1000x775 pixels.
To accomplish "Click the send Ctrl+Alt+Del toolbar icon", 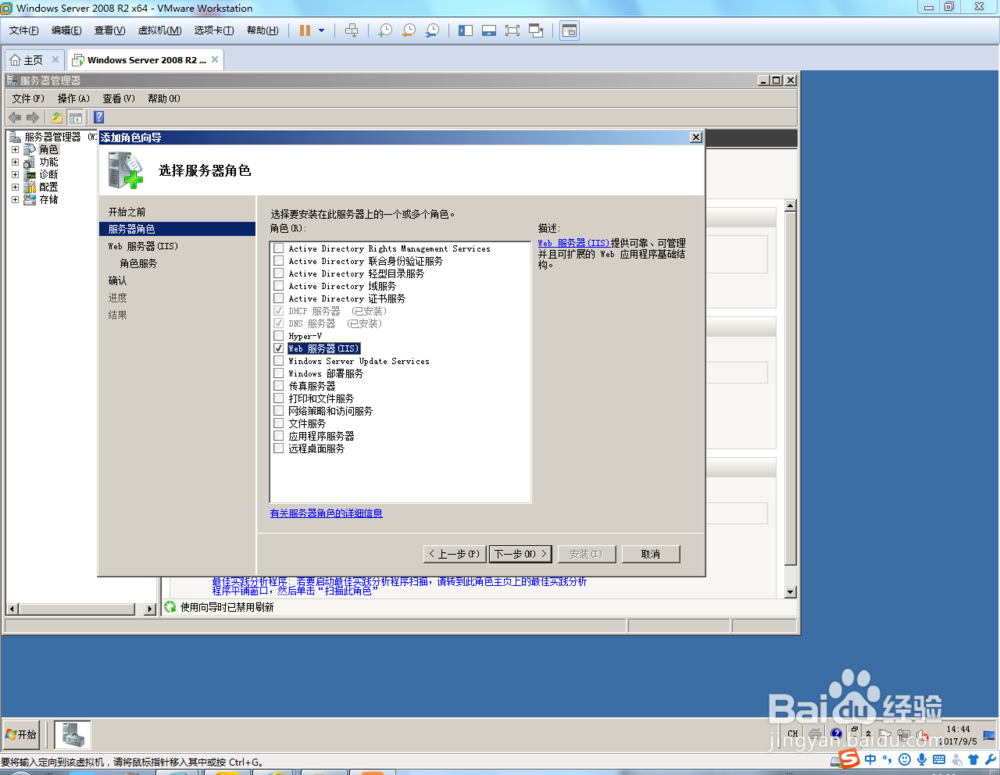I will point(351,31).
